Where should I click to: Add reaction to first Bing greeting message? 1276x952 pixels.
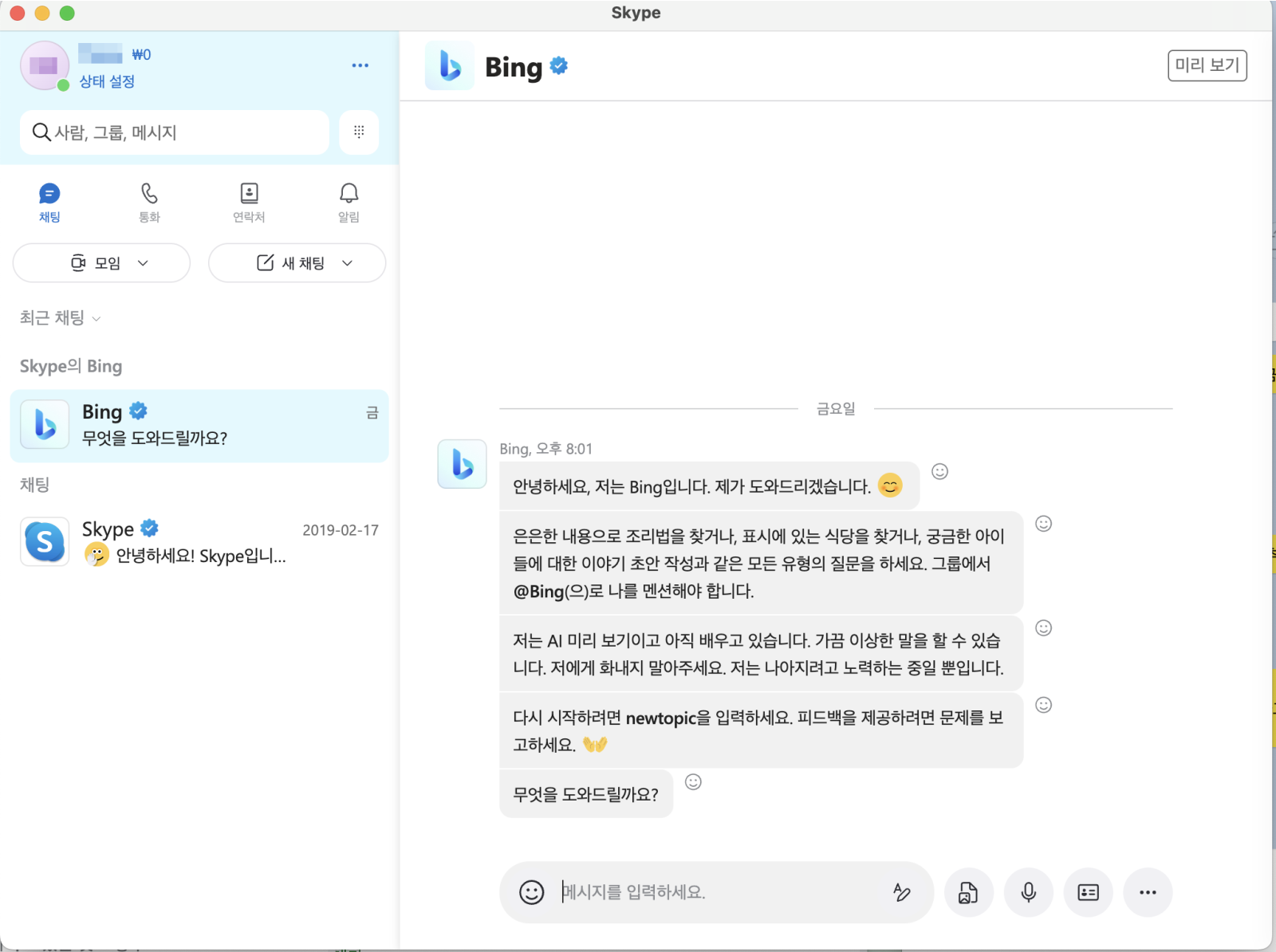940,472
